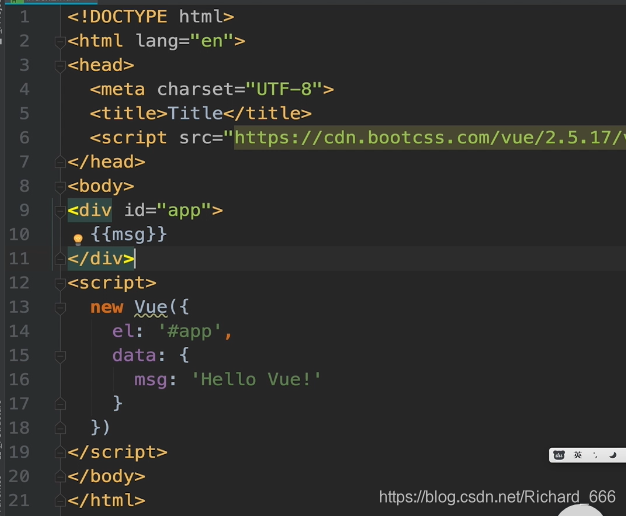Click fold end marker at closing html tag
Viewport: 626px width, 516px height.
click(x=60, y=501)
